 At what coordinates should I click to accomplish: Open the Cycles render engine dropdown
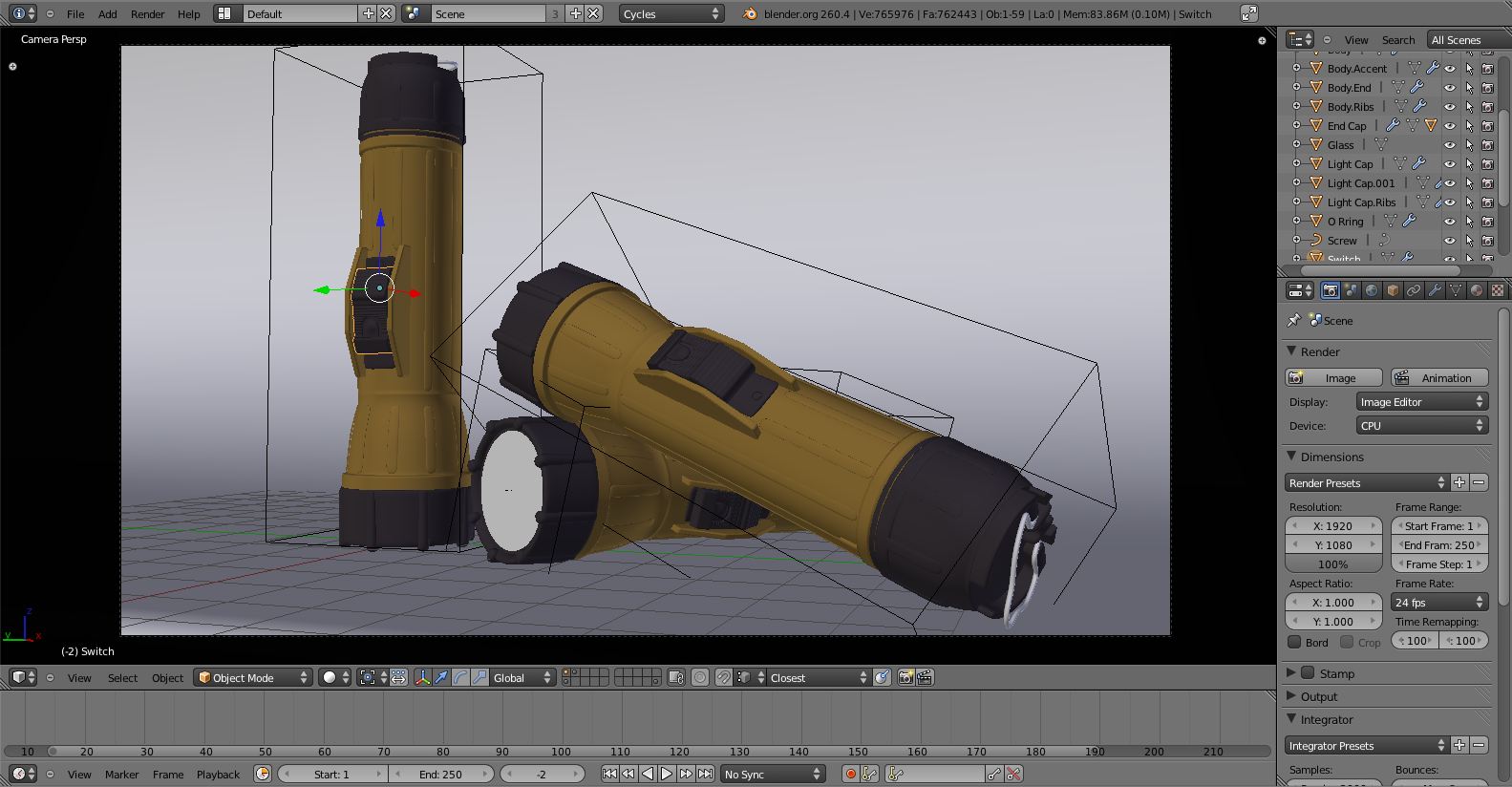point(671,13)
